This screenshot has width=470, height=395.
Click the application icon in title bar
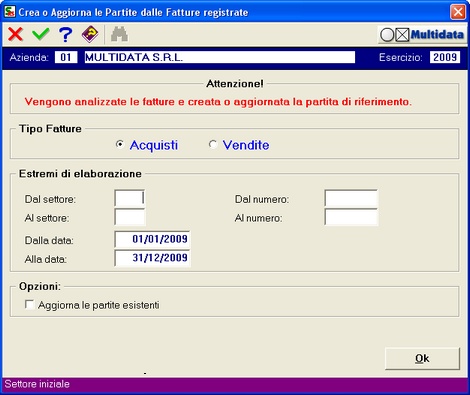10,12
